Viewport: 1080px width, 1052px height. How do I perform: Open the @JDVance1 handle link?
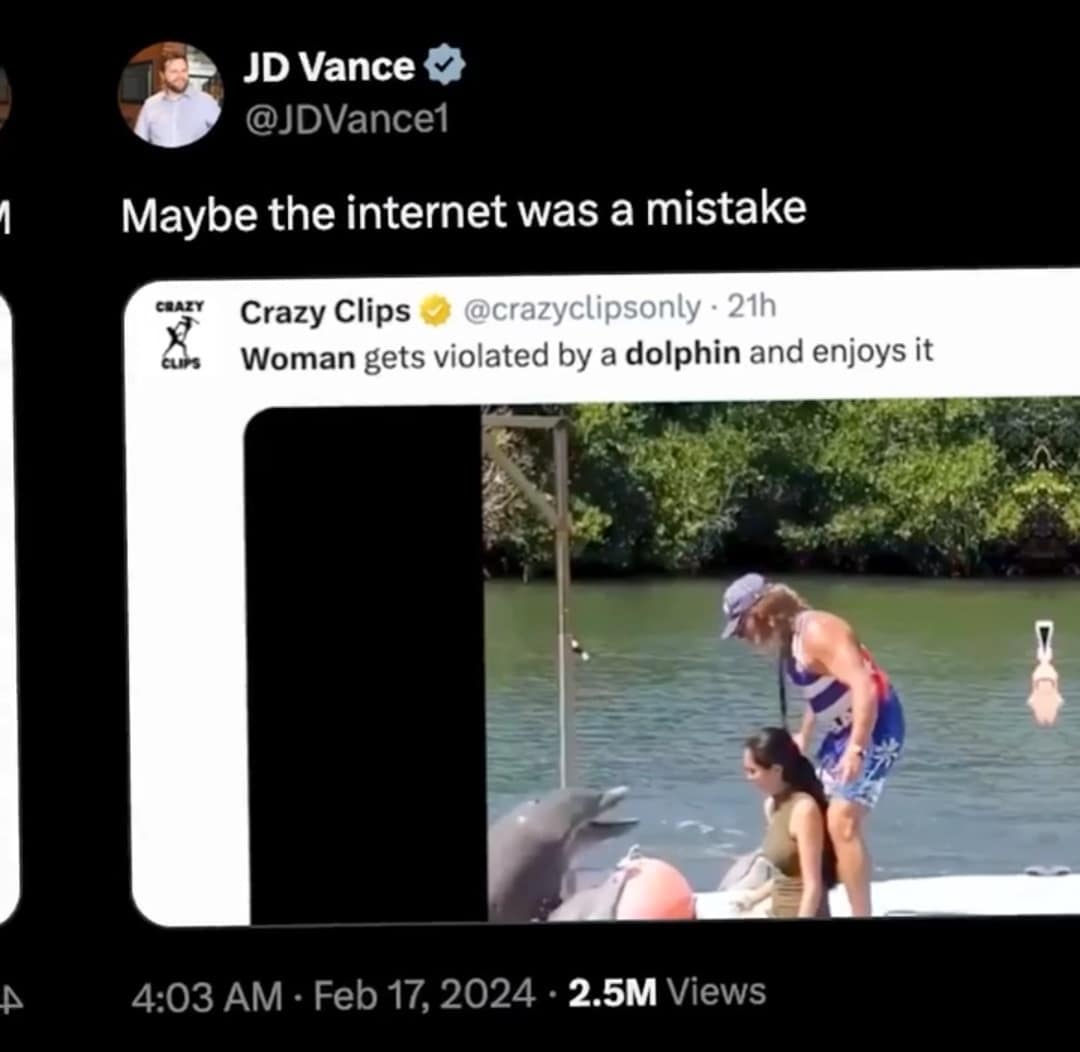tap(346, 119)
